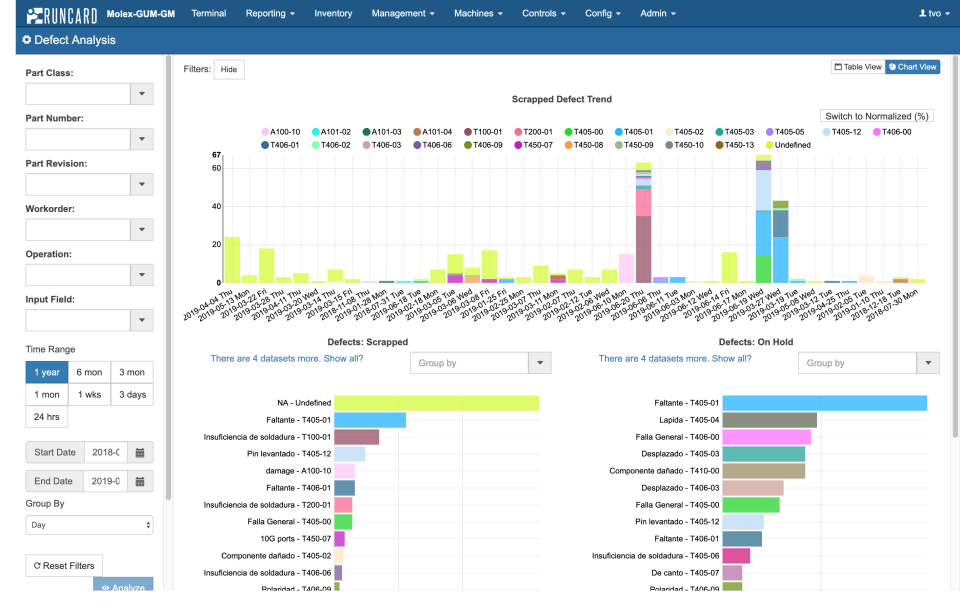The width and height of the screenshot is (960, 609).
Task: Click the main page scrollbar
Action: click(956, 245)
